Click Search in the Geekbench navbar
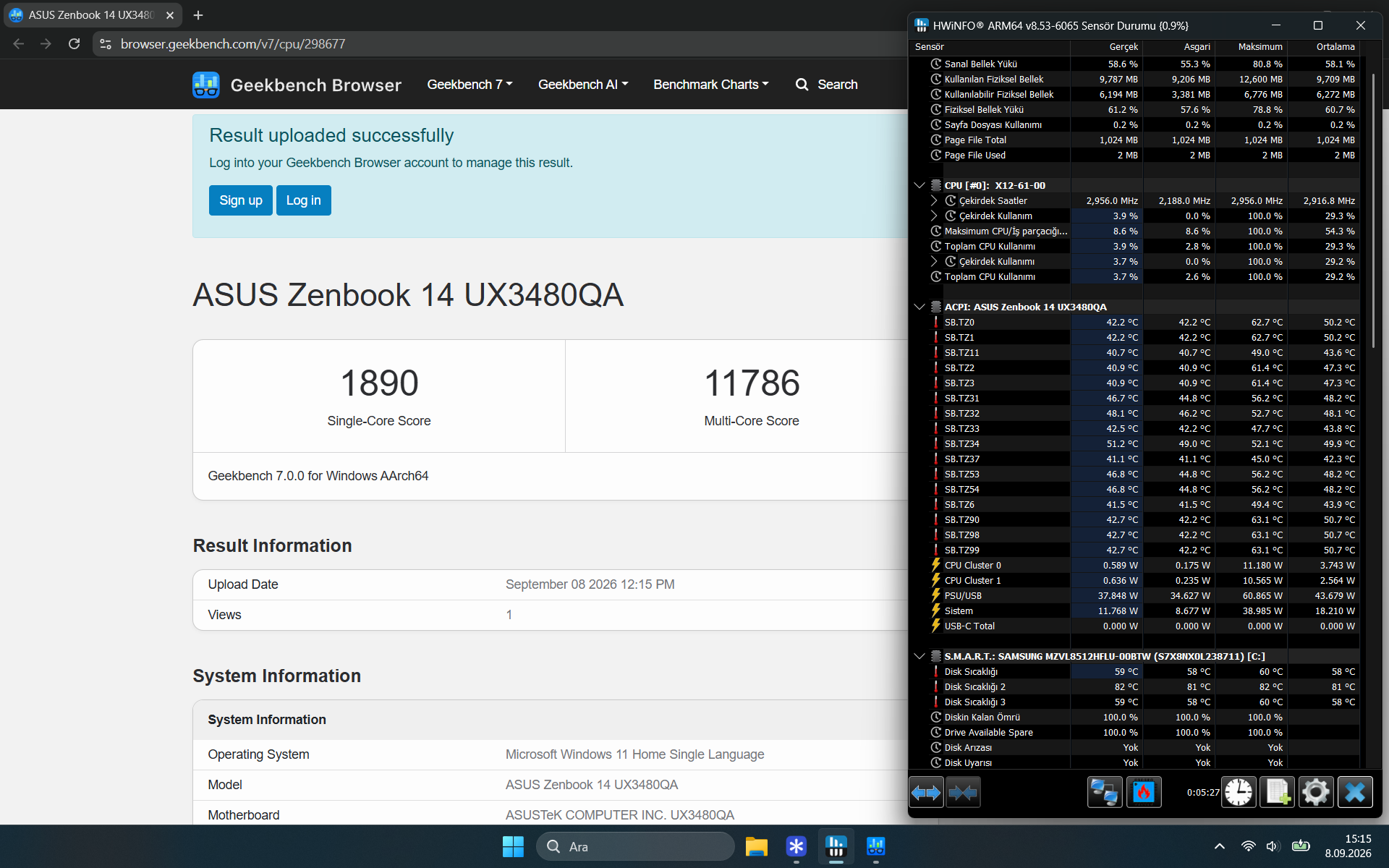The height and width of the screenshot is (868, 1389). (x=827, y=85)
